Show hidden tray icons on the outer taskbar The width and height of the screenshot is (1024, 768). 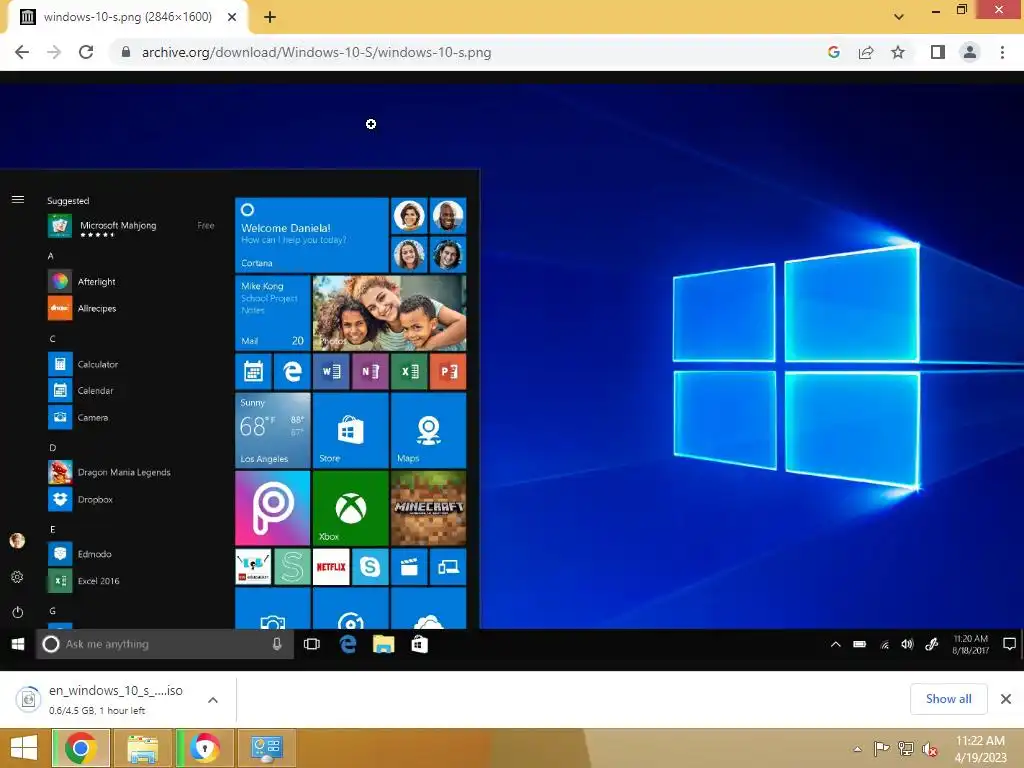point(857,749)
